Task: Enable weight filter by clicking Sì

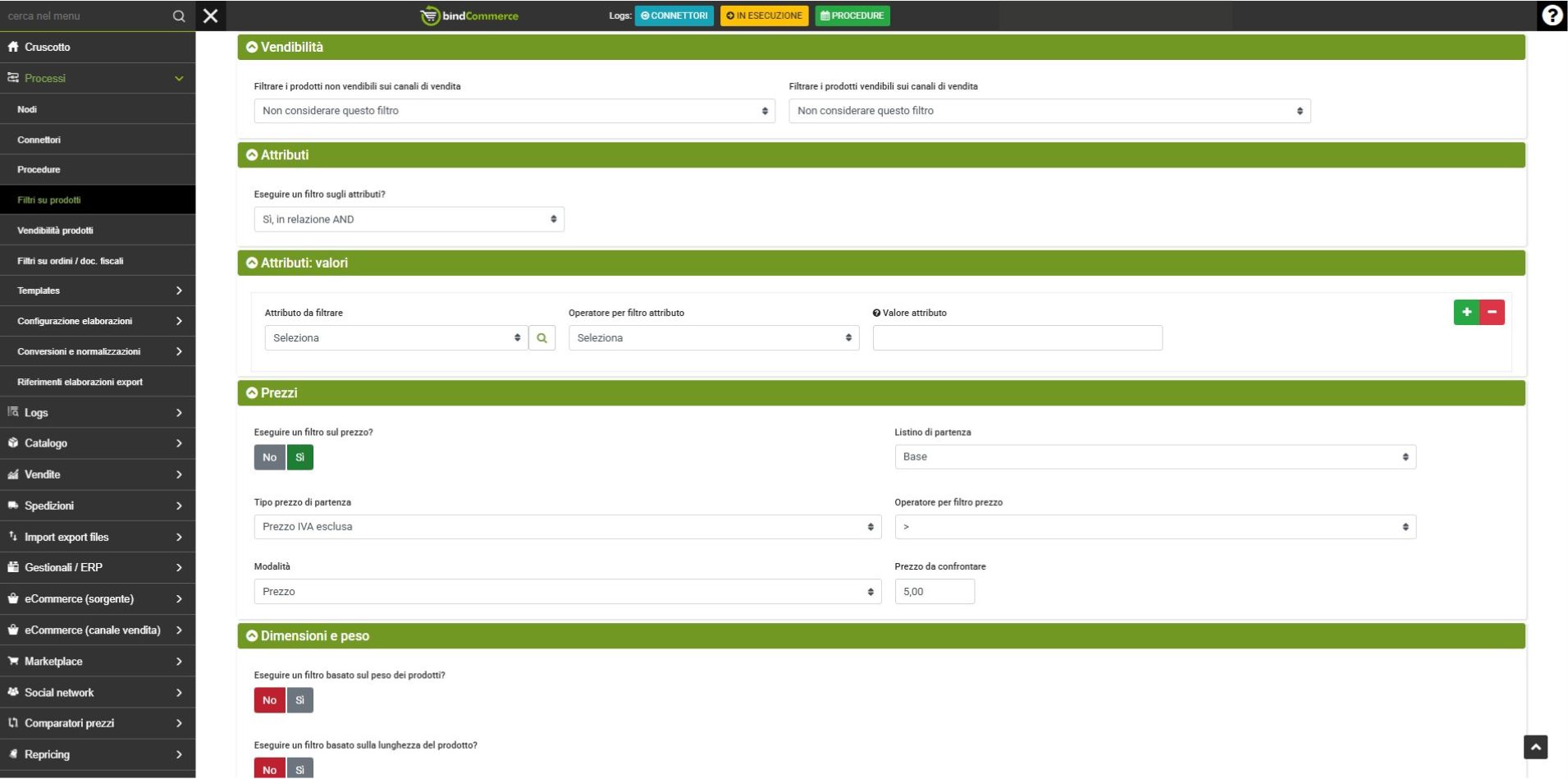Action: coord(299,700)
